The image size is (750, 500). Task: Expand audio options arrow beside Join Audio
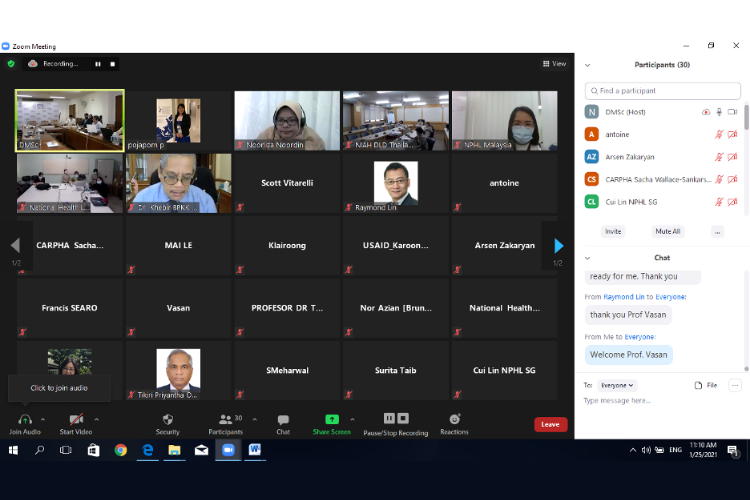point(43,419)
